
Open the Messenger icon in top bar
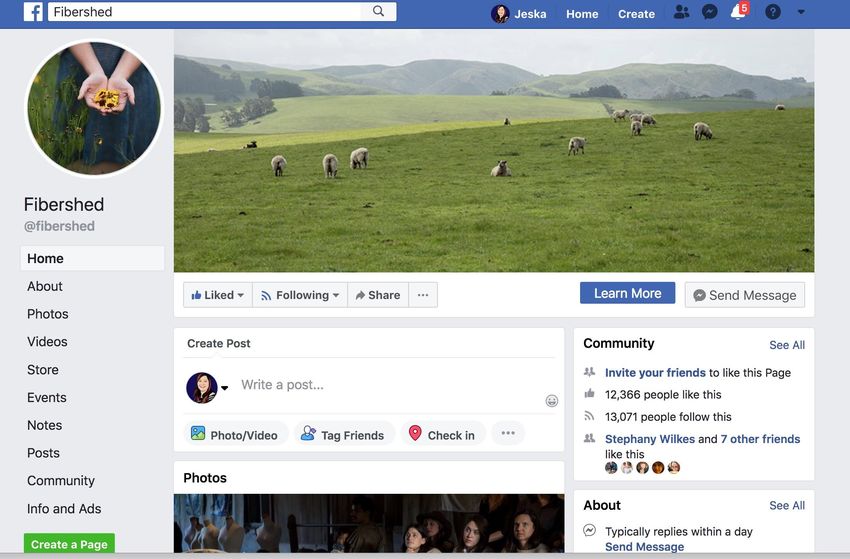(x=709, y=12)
